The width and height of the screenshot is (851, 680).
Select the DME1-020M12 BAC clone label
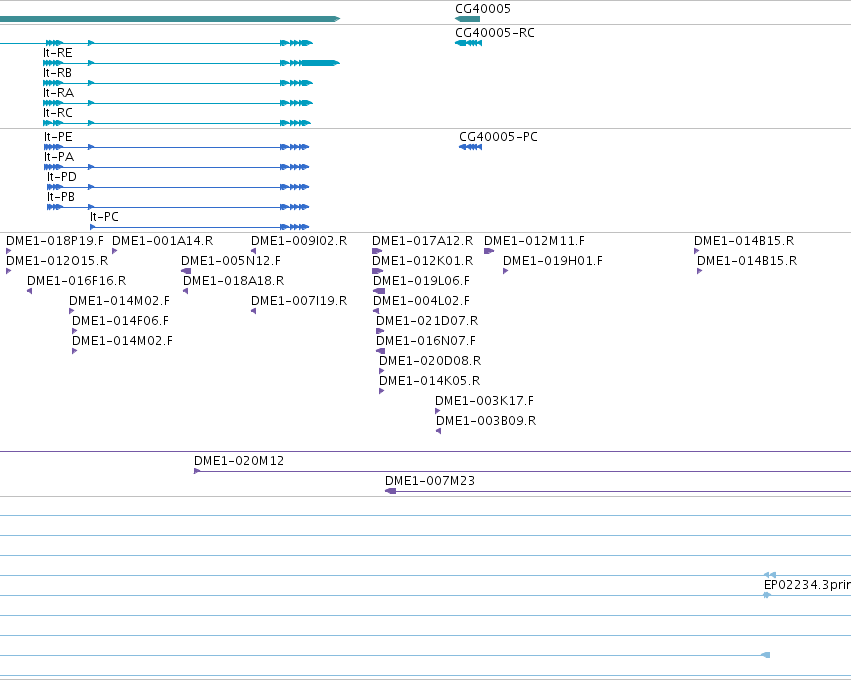[x=239, y=461]
